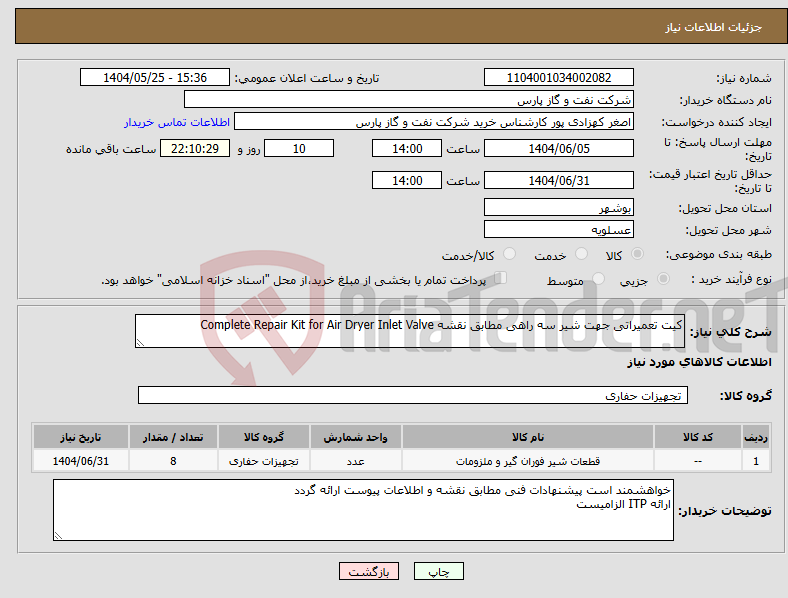Click the تعداد / مقدار column header
788x598 pixels.
[173, 437]
